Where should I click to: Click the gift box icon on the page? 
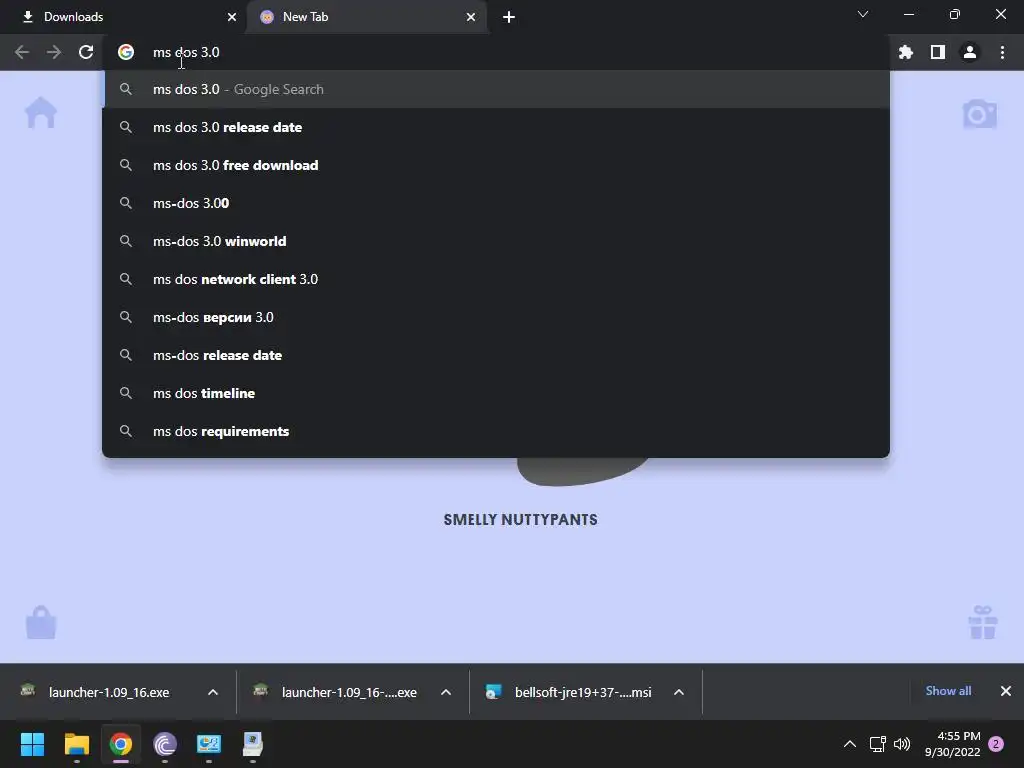point(983,622)
